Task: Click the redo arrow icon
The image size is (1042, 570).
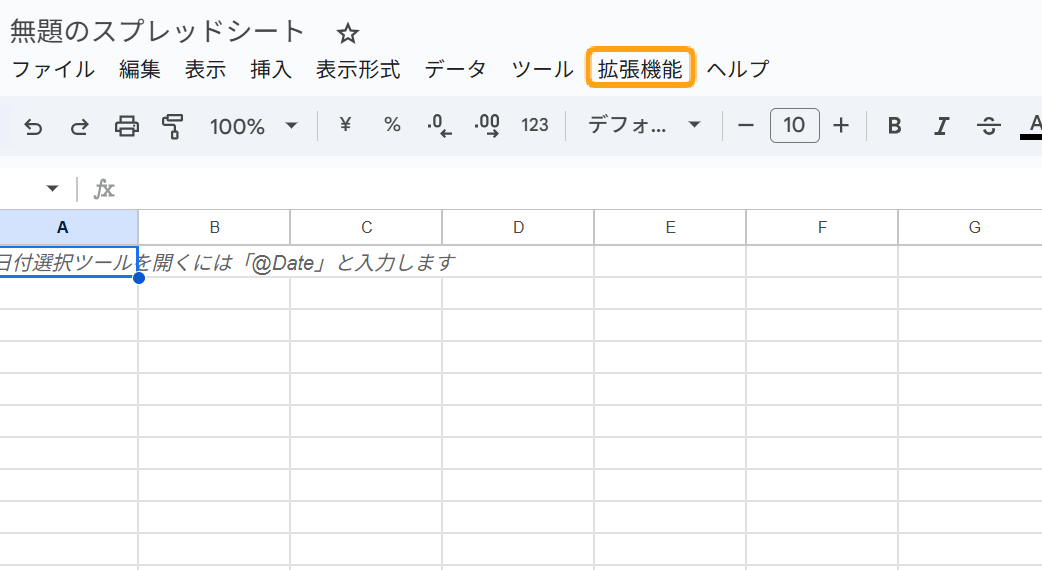Action: point(80,126)
